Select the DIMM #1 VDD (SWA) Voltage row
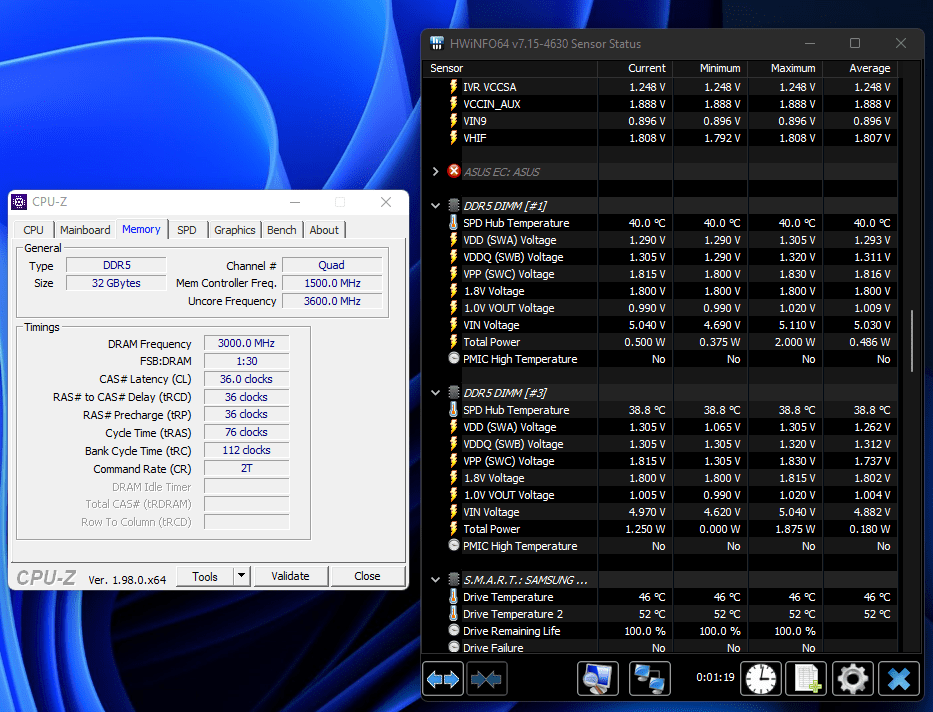Viewport: 933px width, 712px height. (x=660, y=240)
